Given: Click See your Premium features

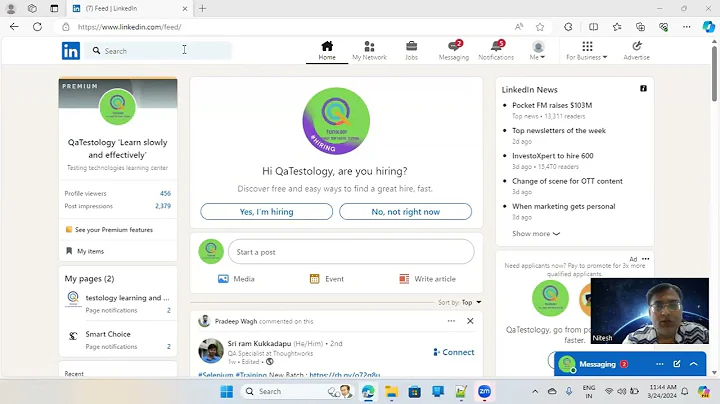Looking at the screenshot, I should point(109,230).
